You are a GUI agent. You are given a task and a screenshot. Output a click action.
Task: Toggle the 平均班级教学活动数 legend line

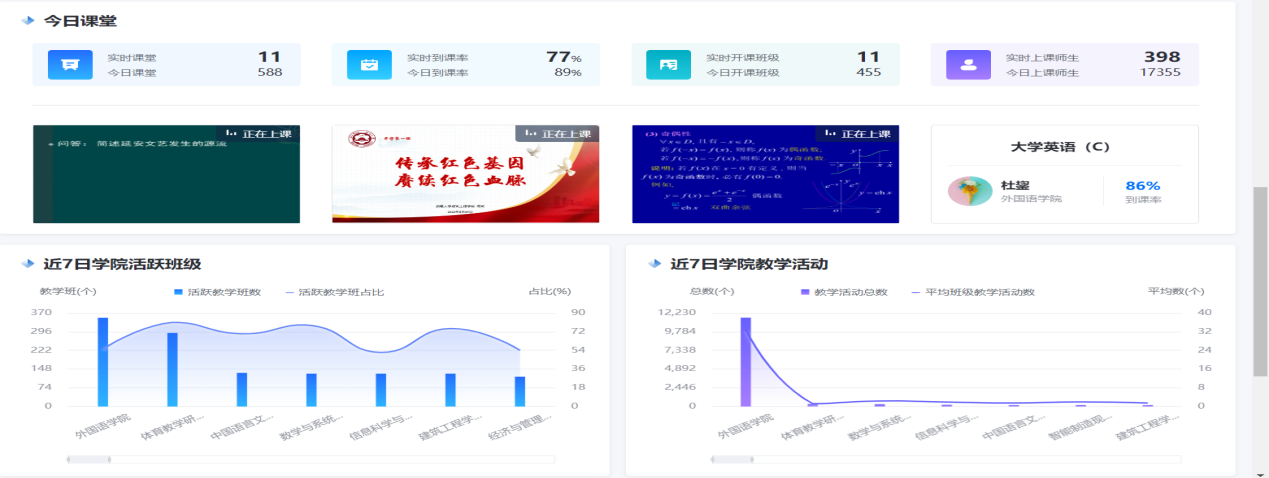point(972,292)
